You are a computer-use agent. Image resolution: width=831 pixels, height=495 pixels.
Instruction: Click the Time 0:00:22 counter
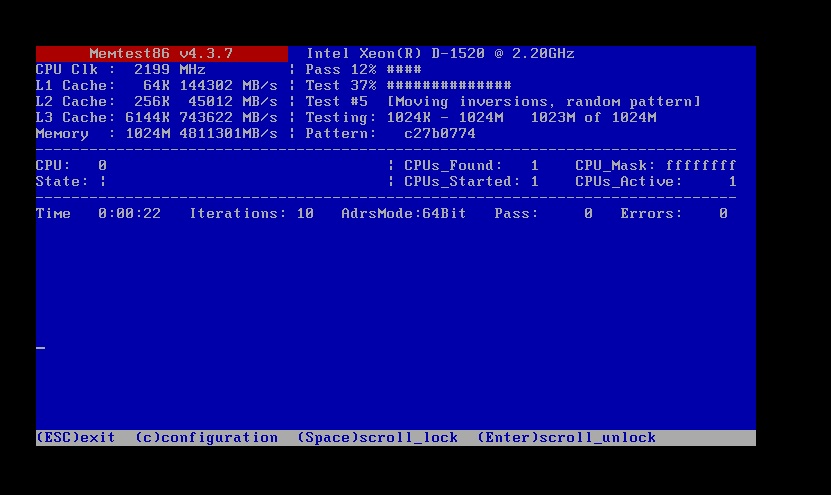(x=98, y=214)
